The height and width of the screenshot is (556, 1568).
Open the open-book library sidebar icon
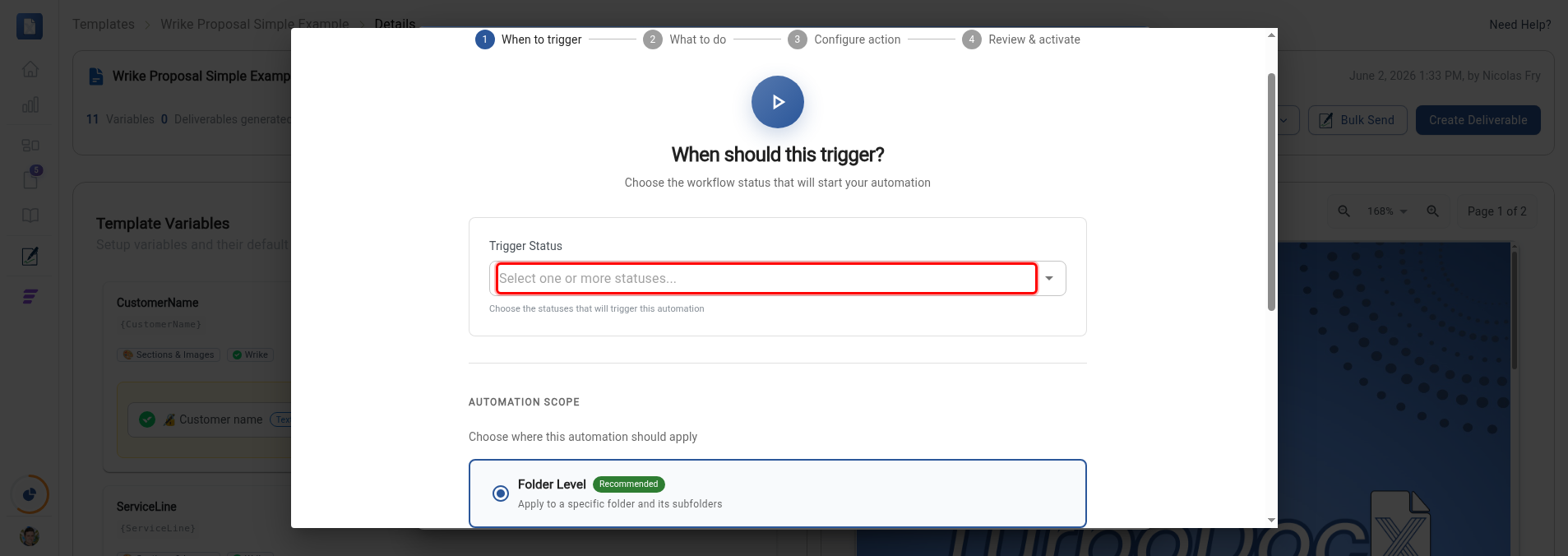(x=30, y=215)
